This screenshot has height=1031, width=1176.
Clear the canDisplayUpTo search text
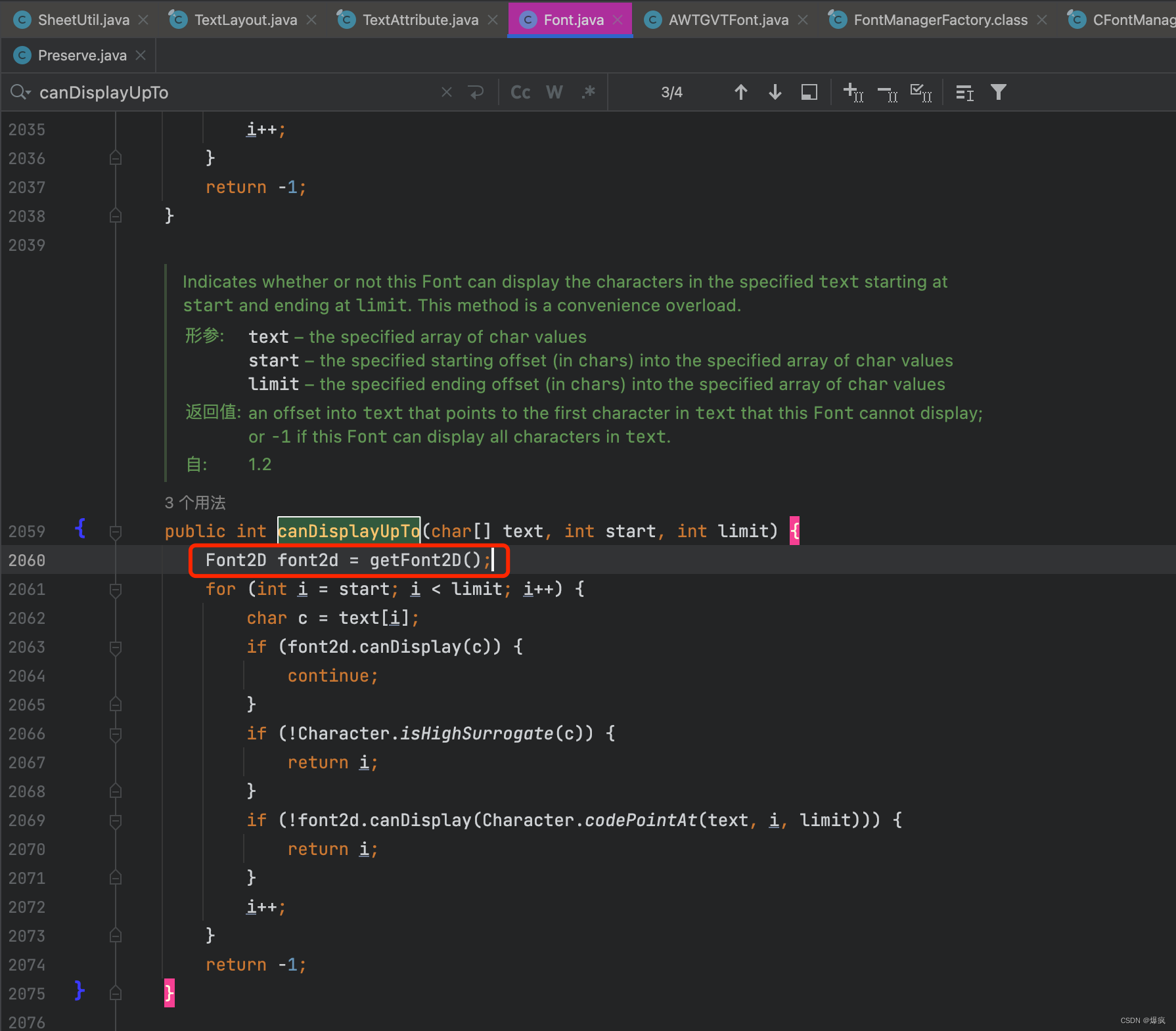(x=447, y=93)
